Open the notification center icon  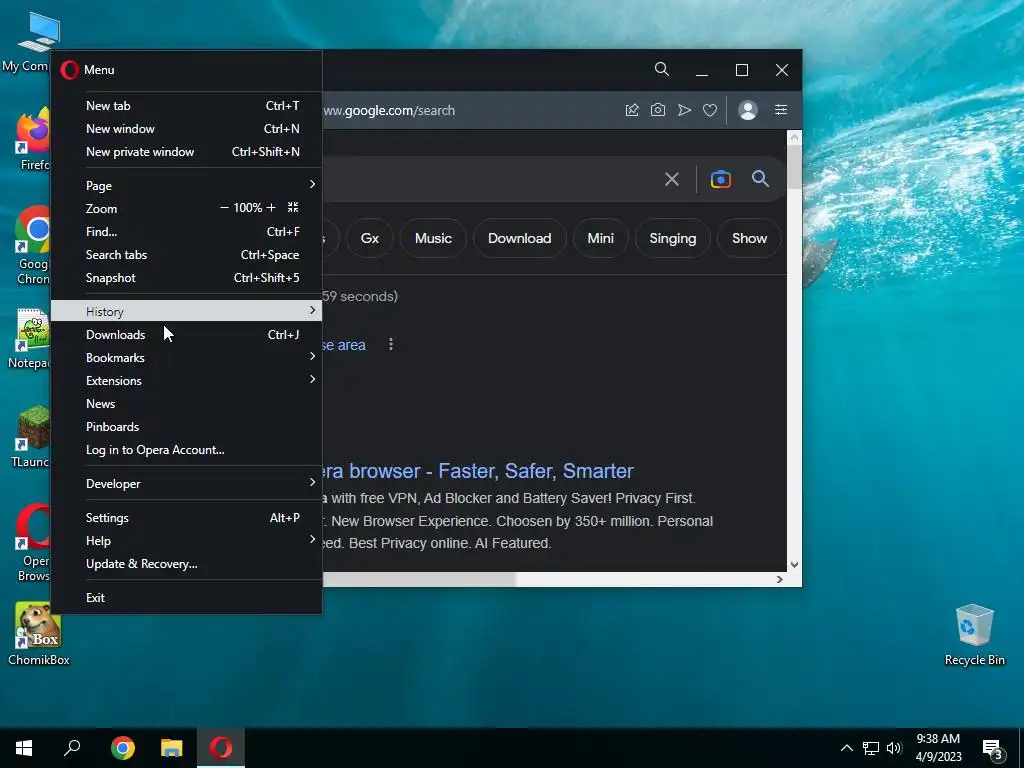993,750
